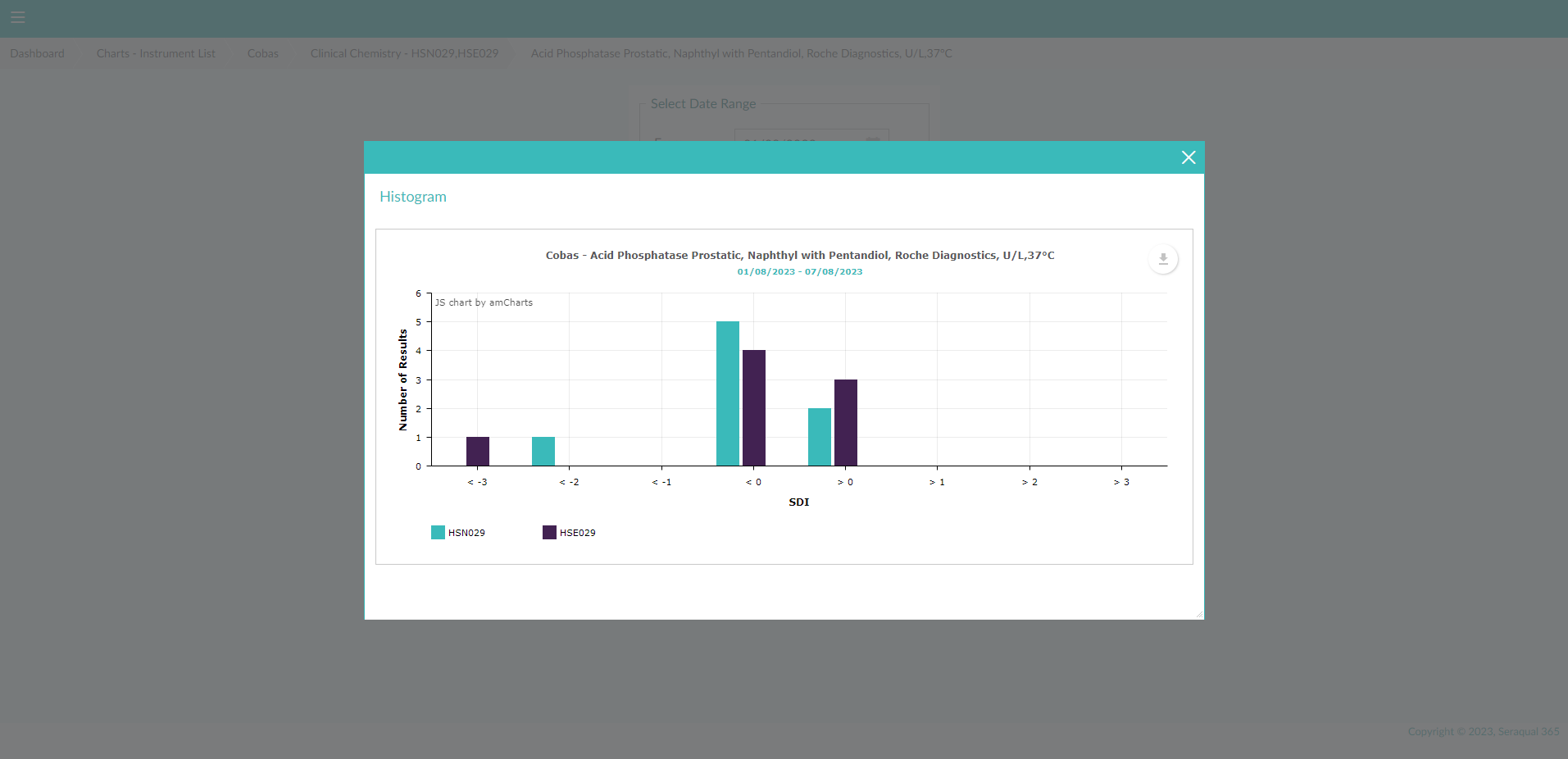Screen dimensions: 1568x759
Task: Go to Dashboard breadcrumb
Action: click(x=37, y=53)
